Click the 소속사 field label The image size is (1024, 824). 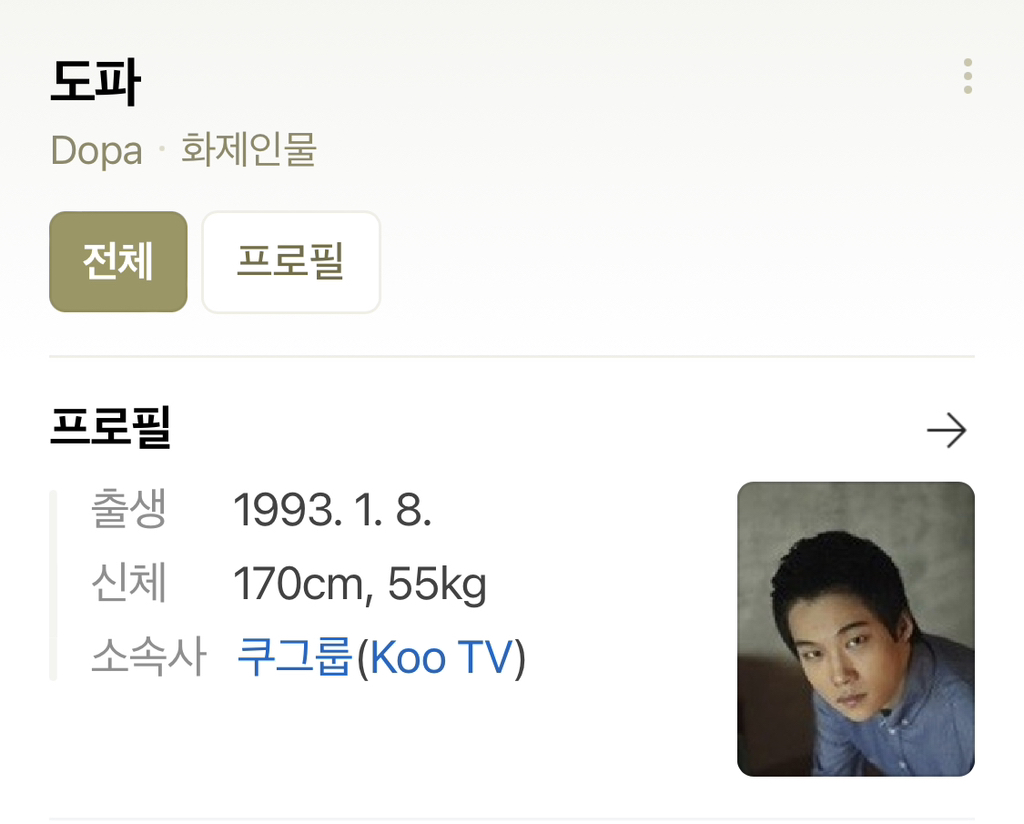pyautogui.click(x=147, y=657)
